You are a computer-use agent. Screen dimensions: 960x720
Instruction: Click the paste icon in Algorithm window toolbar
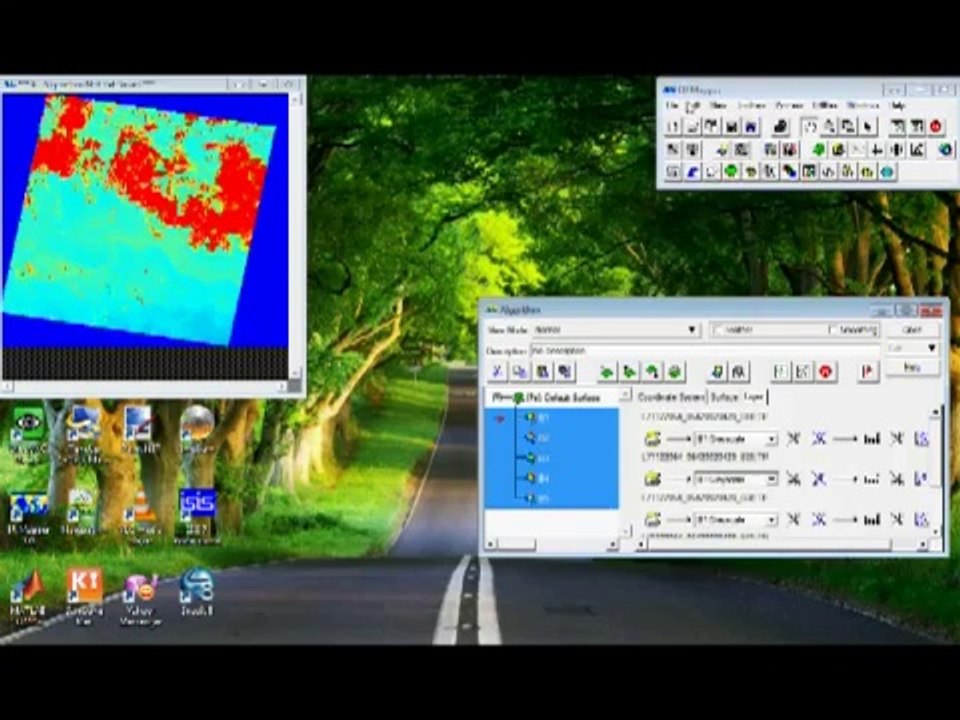click(x=542, y=371)
